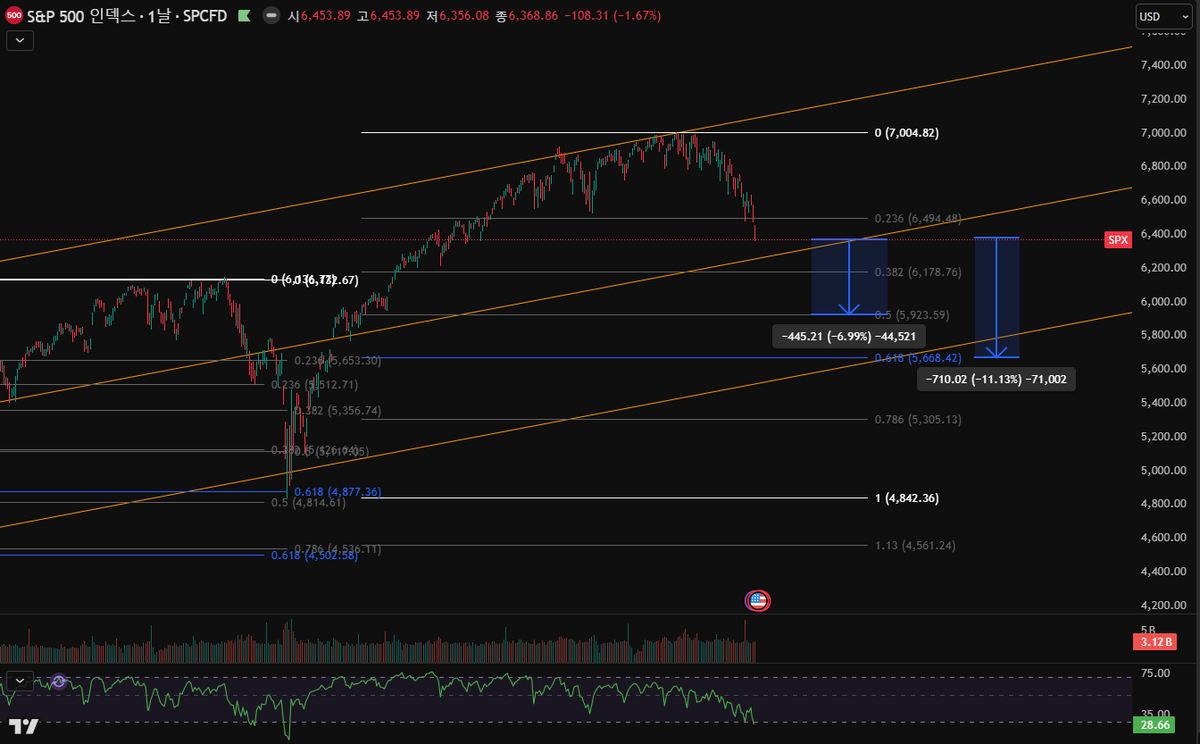
Task: Click the green RSI value 28.66
Action: click(1153, 723)
